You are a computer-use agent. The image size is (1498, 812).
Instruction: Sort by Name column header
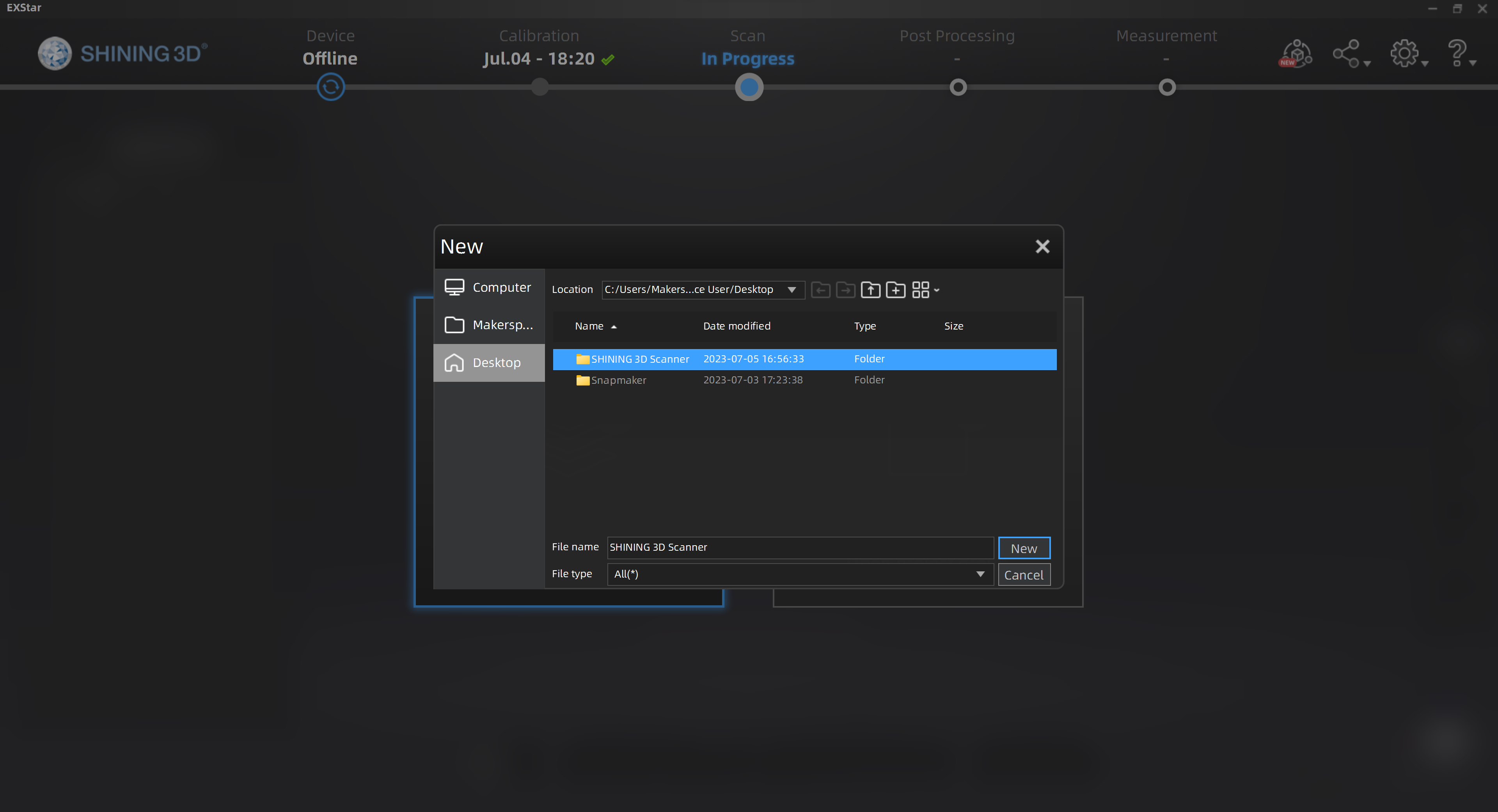click(x=589, y=326)
